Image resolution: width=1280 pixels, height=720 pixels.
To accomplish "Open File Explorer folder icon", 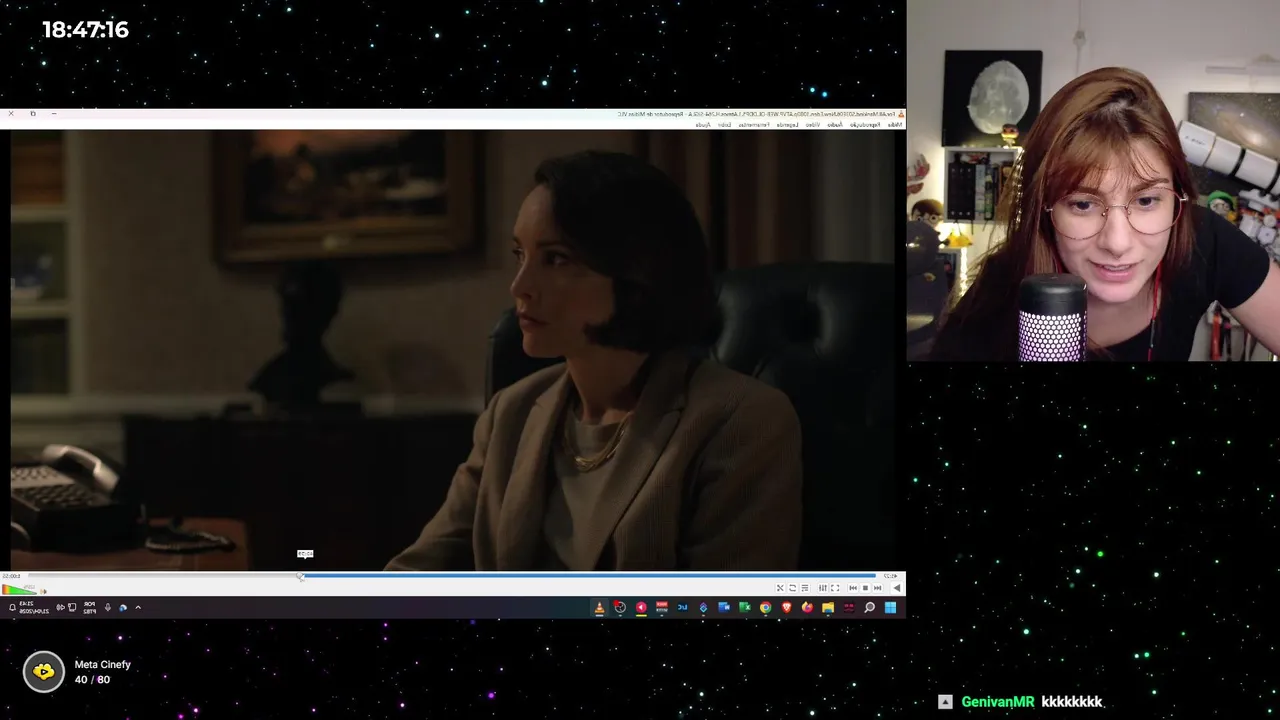I will 828,607.
